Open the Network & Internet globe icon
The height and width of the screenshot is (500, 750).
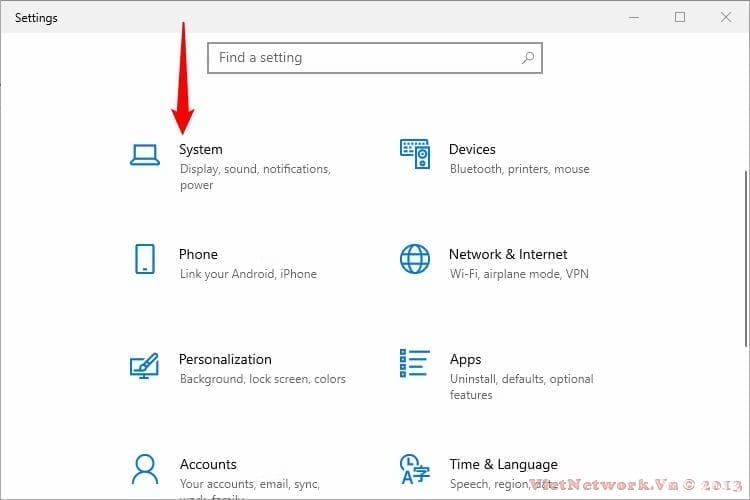click(415, 259)
